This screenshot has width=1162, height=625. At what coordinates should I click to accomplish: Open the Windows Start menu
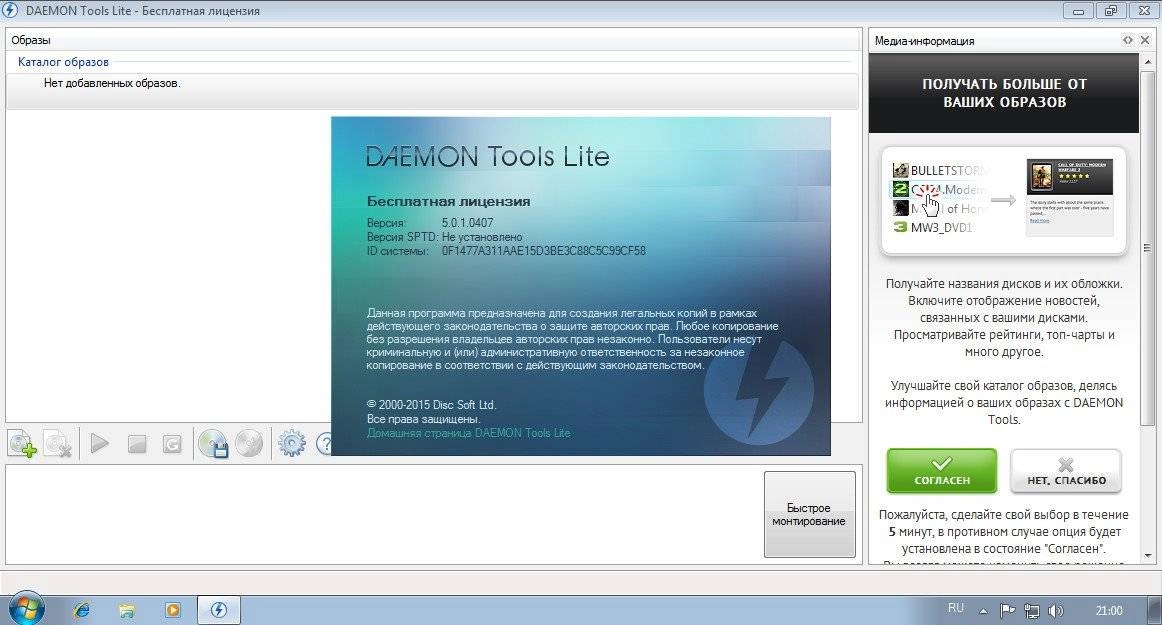26,609
